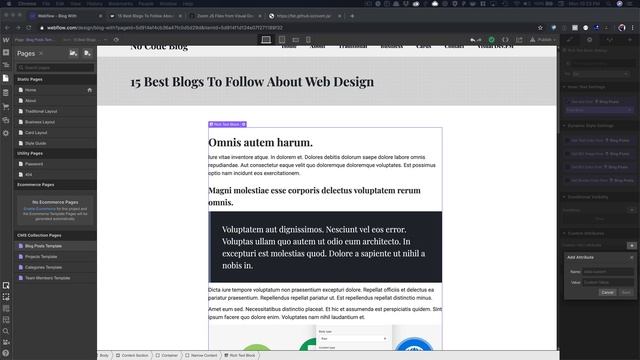Open the gear on Rich Text Block label

(x=244, y=124)
